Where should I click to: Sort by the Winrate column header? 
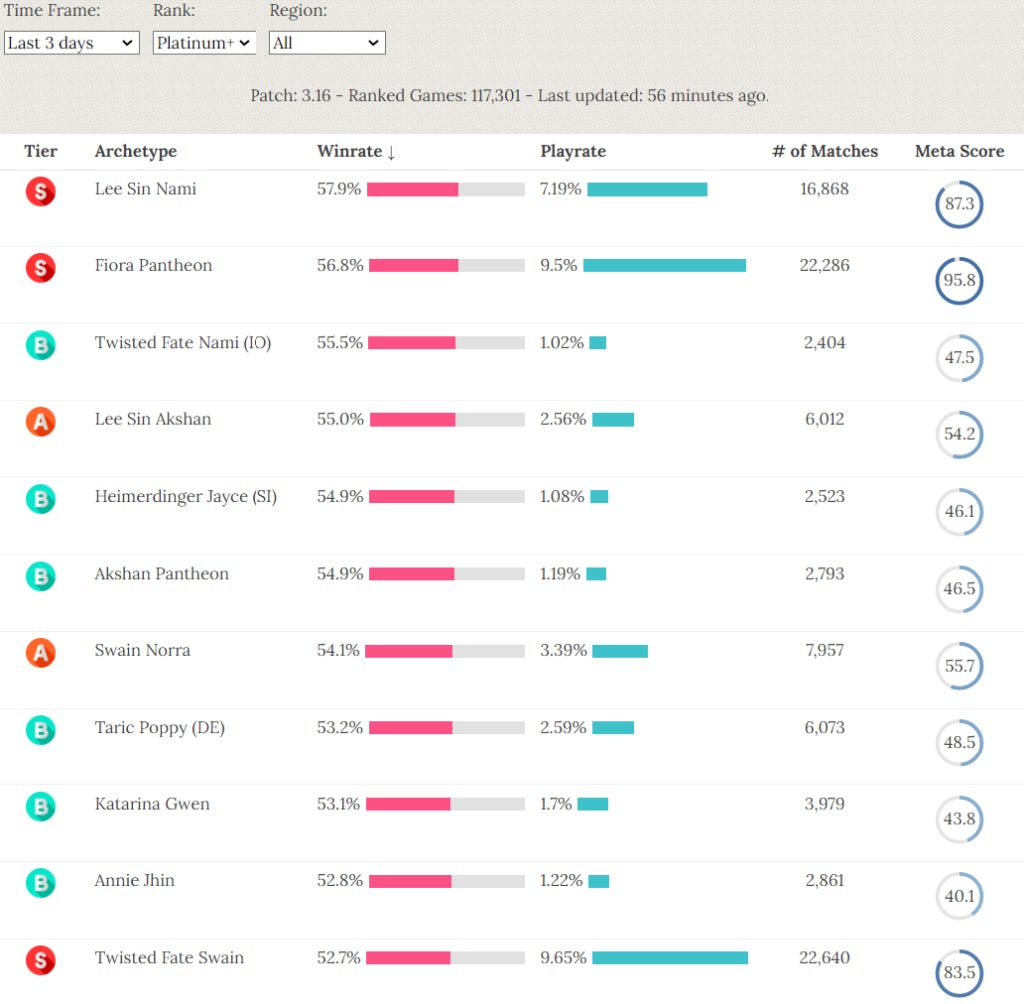coord(356,152)
